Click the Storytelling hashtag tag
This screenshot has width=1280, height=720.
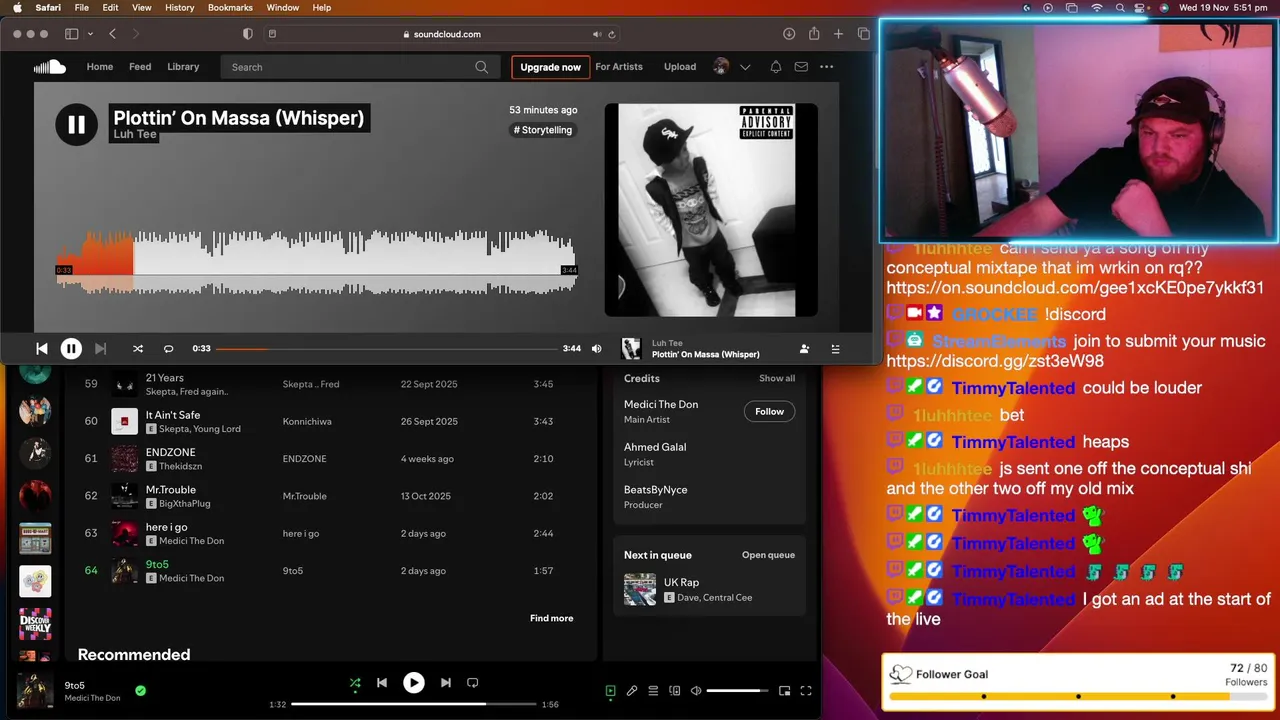click(x=543, y=130)
